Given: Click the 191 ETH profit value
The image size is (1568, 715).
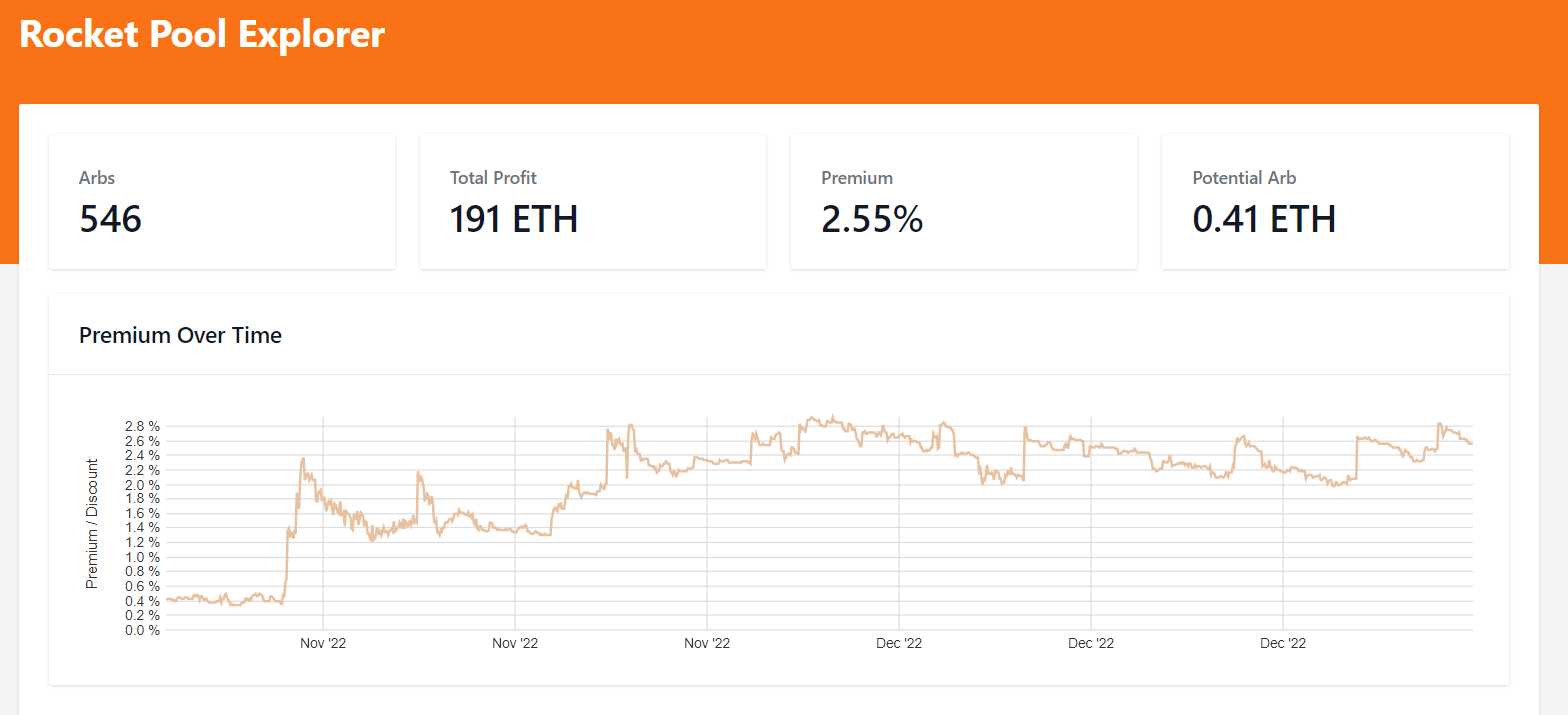Looking at the screenshot, I should pos(513,221).
